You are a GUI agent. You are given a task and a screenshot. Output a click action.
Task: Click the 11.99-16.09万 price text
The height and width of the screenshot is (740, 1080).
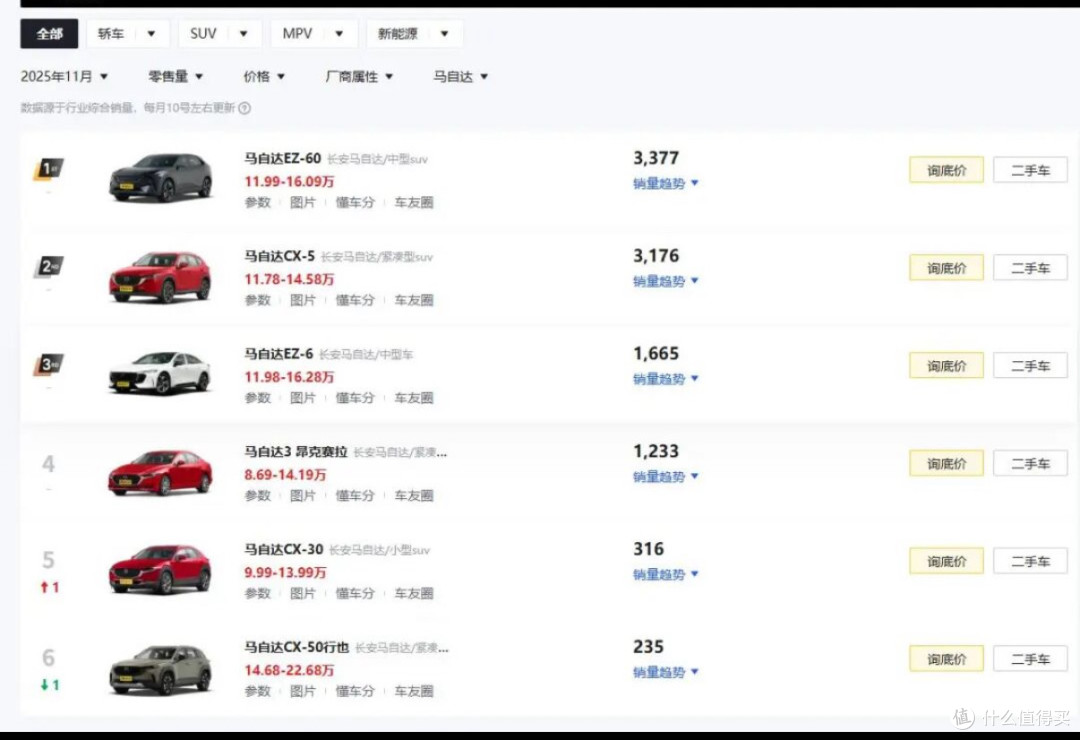point(289,182)
